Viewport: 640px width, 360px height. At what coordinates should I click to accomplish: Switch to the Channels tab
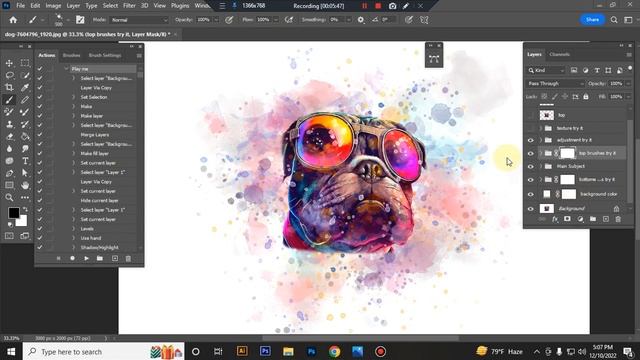point(559,54)
